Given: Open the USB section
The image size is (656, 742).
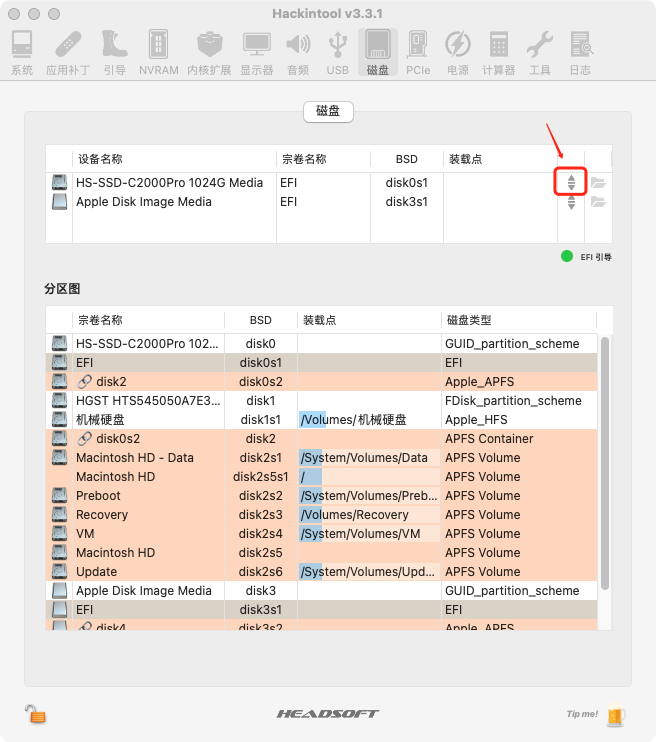Looking at the screenshot, I should coord(337,52).
